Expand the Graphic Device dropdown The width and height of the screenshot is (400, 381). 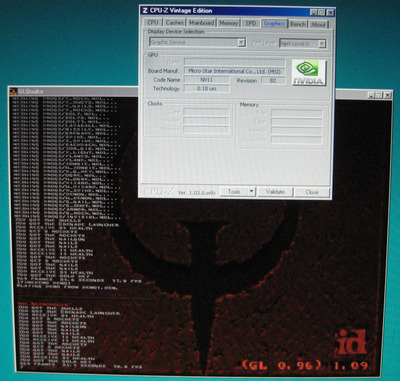[x=242, y=42]
